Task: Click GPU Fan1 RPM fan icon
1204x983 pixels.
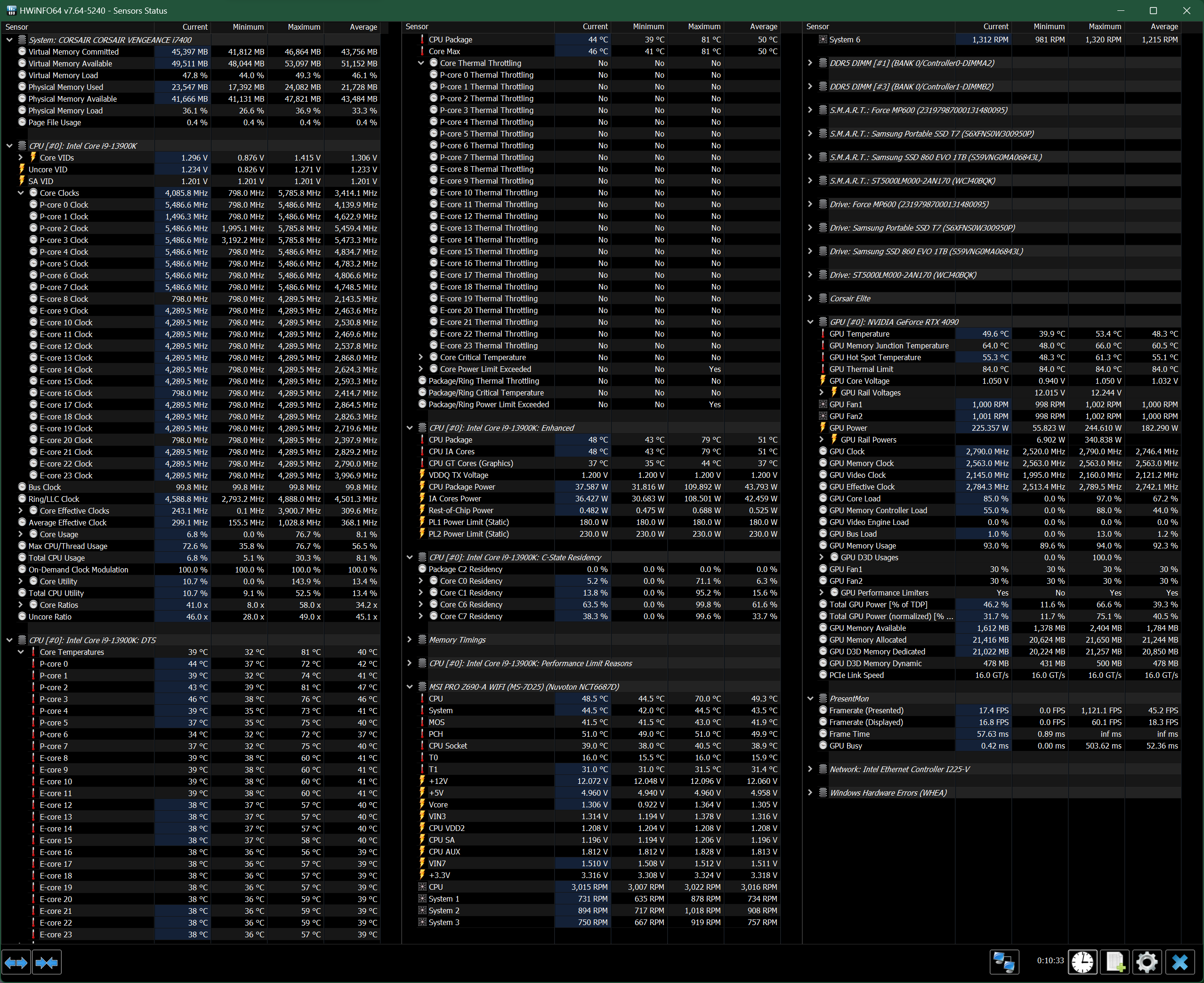Action: [823, 404]
